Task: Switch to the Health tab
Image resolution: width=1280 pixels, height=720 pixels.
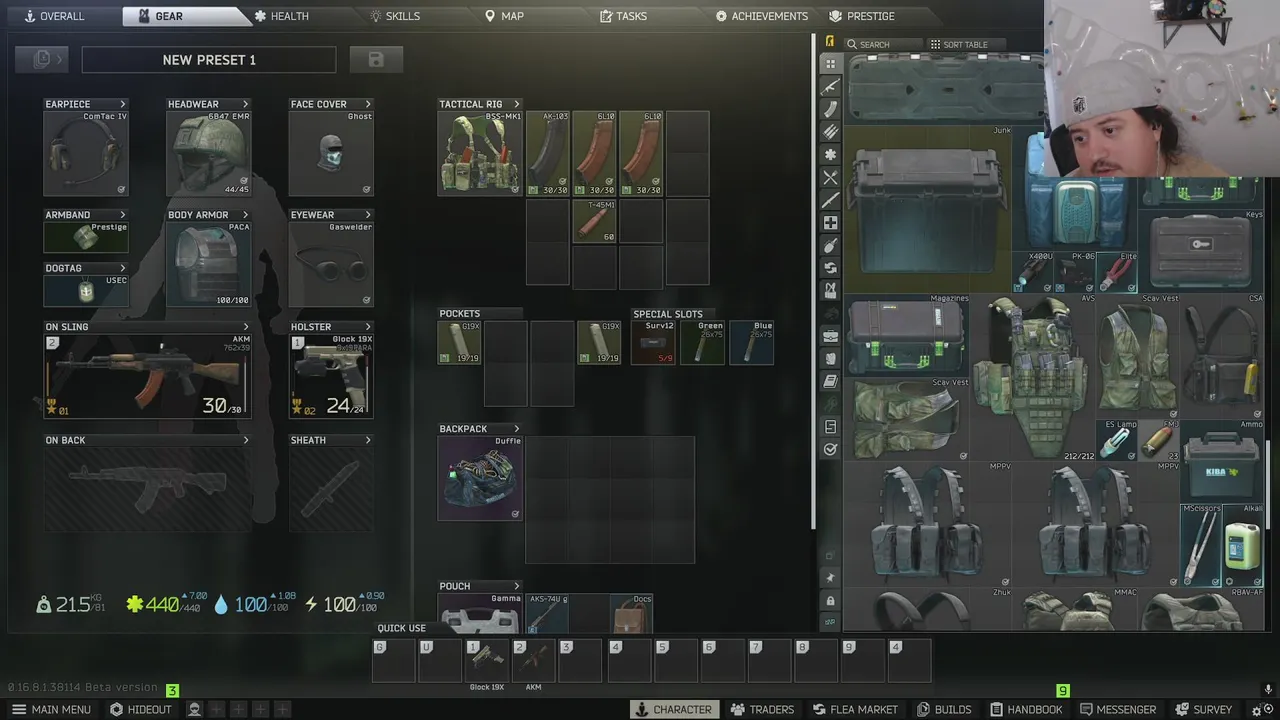Action: pos(281,16)
